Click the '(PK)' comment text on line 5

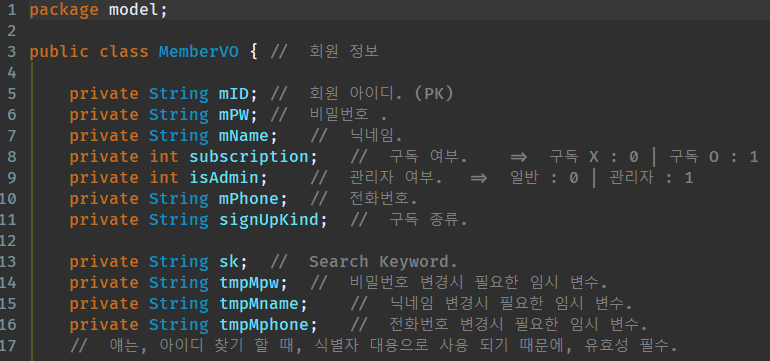point(434,93)
